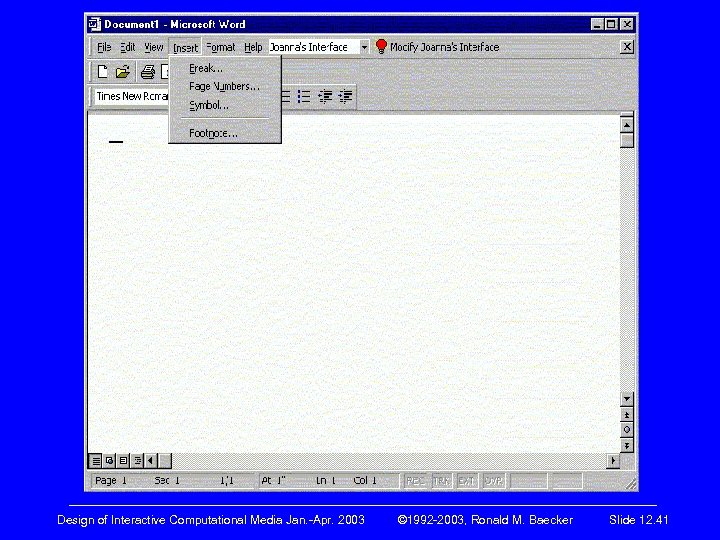The height and width of the screenshot is (540, 720).
Task: Open the View menu
Action: pyautogui.click(x=153, y=47)
